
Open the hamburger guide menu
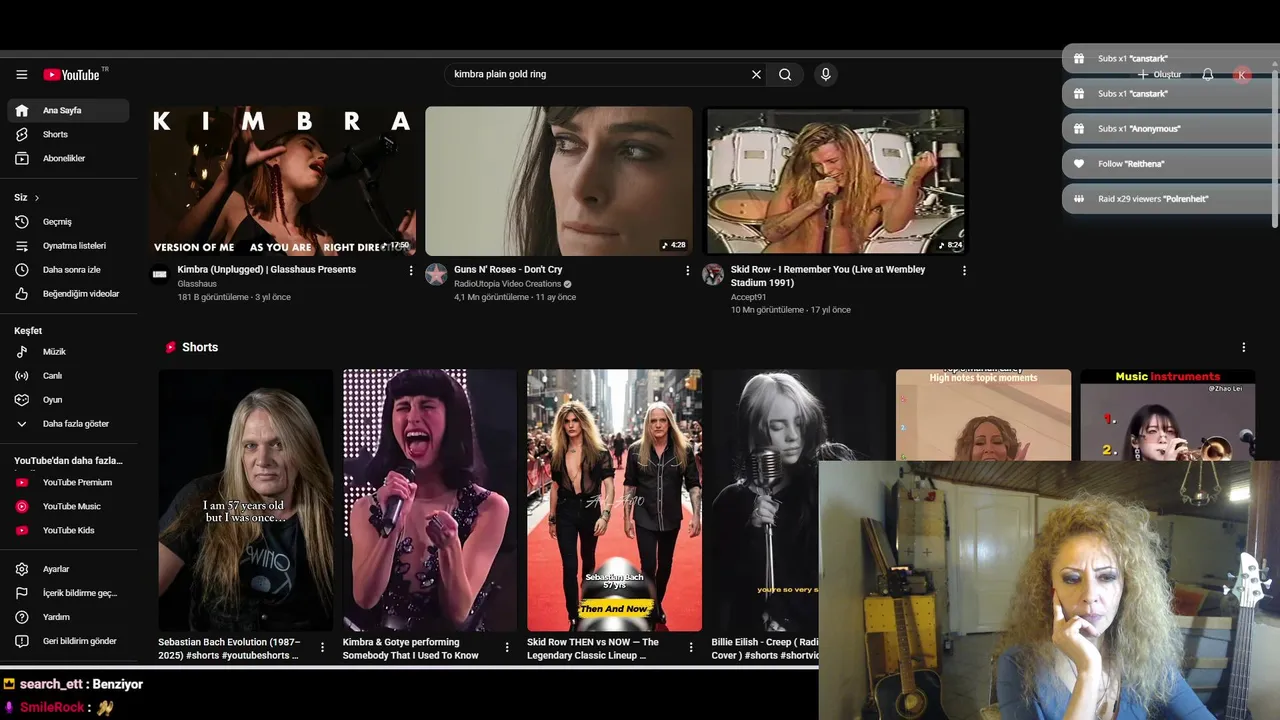pyautogui.click(x=21, y=75)
